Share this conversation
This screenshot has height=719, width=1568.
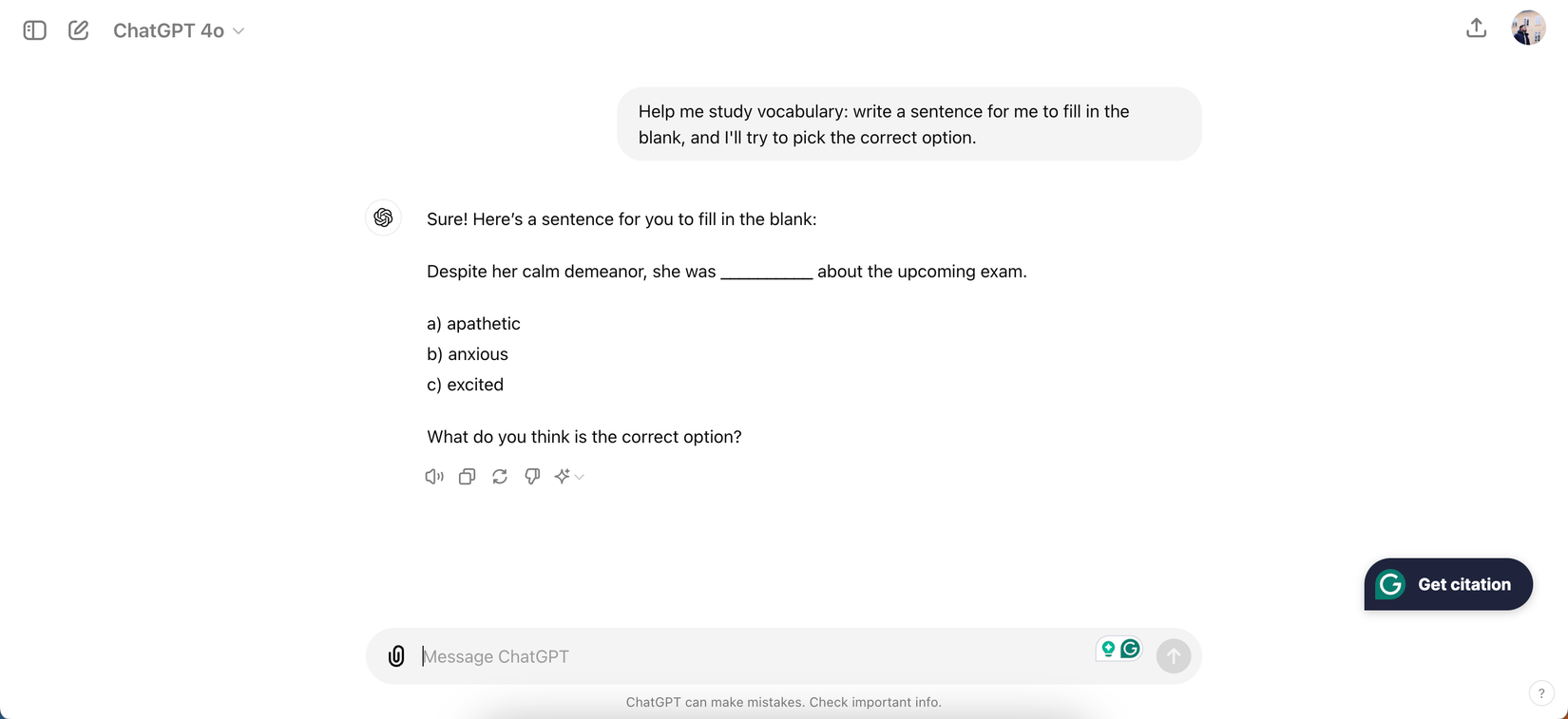1476,28
